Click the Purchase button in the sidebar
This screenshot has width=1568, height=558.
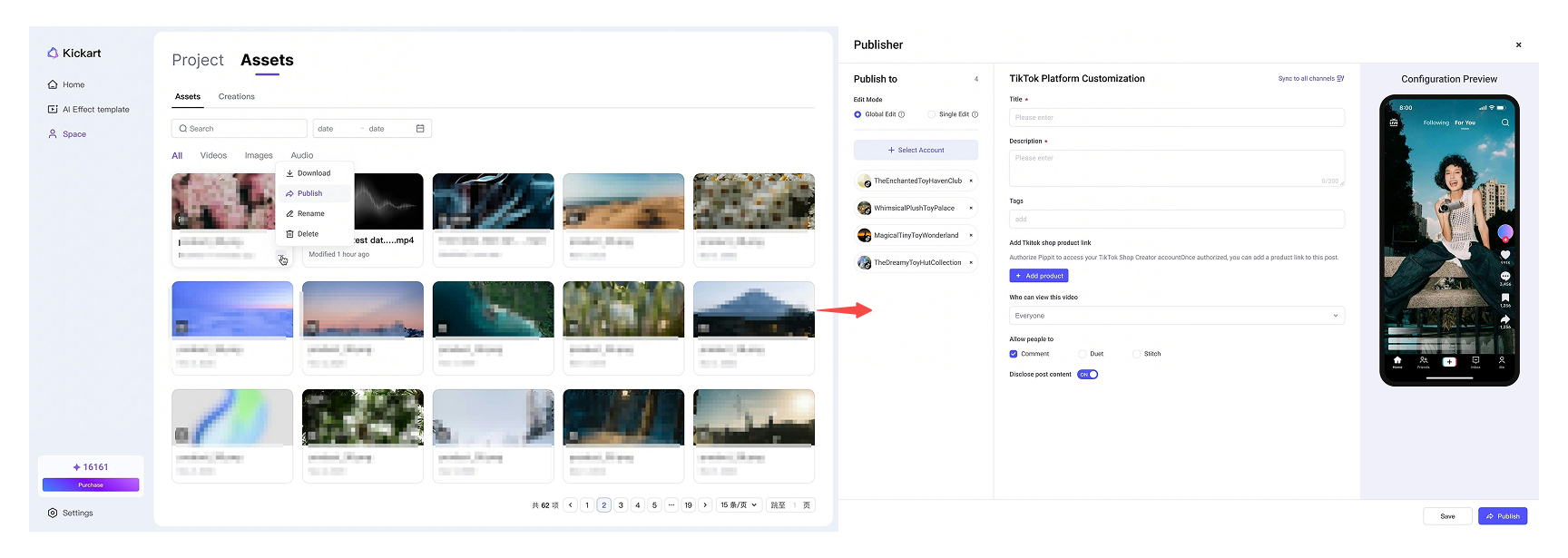[91, 485]
